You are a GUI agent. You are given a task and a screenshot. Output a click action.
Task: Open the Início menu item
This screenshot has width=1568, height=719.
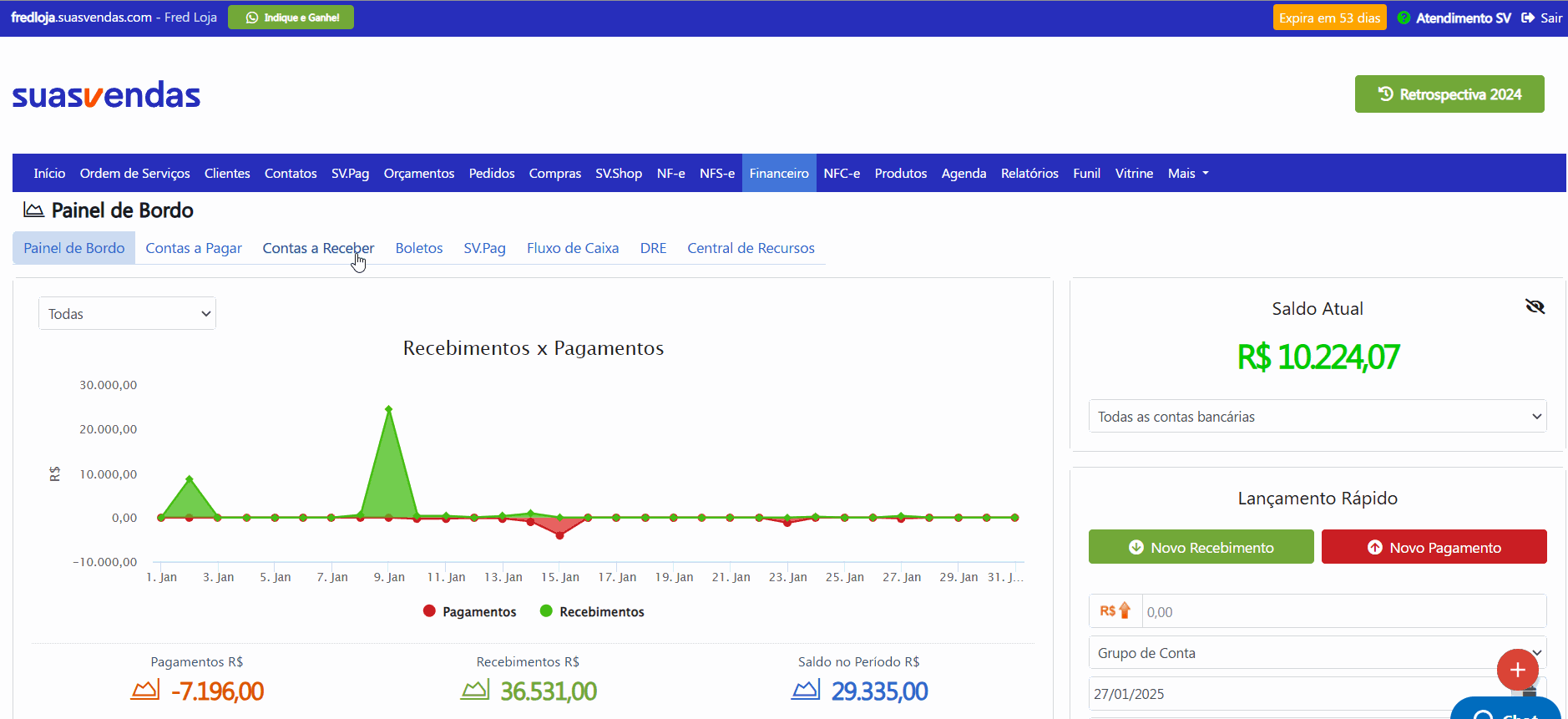pos(49,173)
